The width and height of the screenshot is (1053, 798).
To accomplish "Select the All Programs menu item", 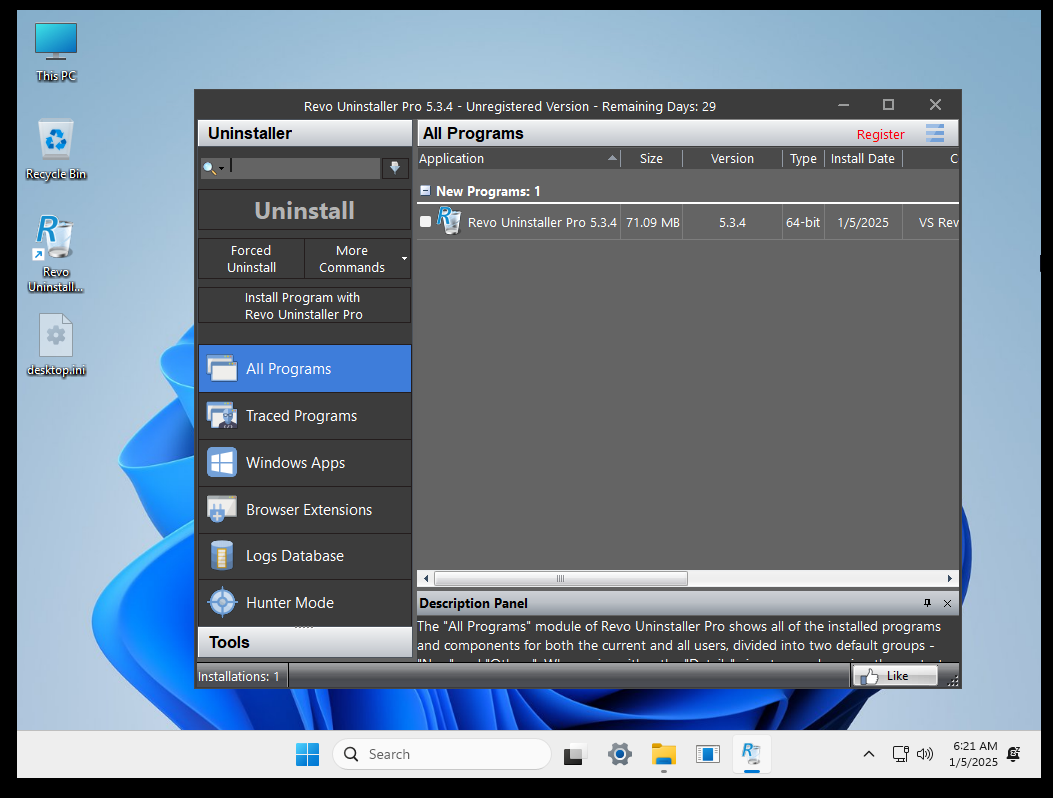I will coord(305,368).
